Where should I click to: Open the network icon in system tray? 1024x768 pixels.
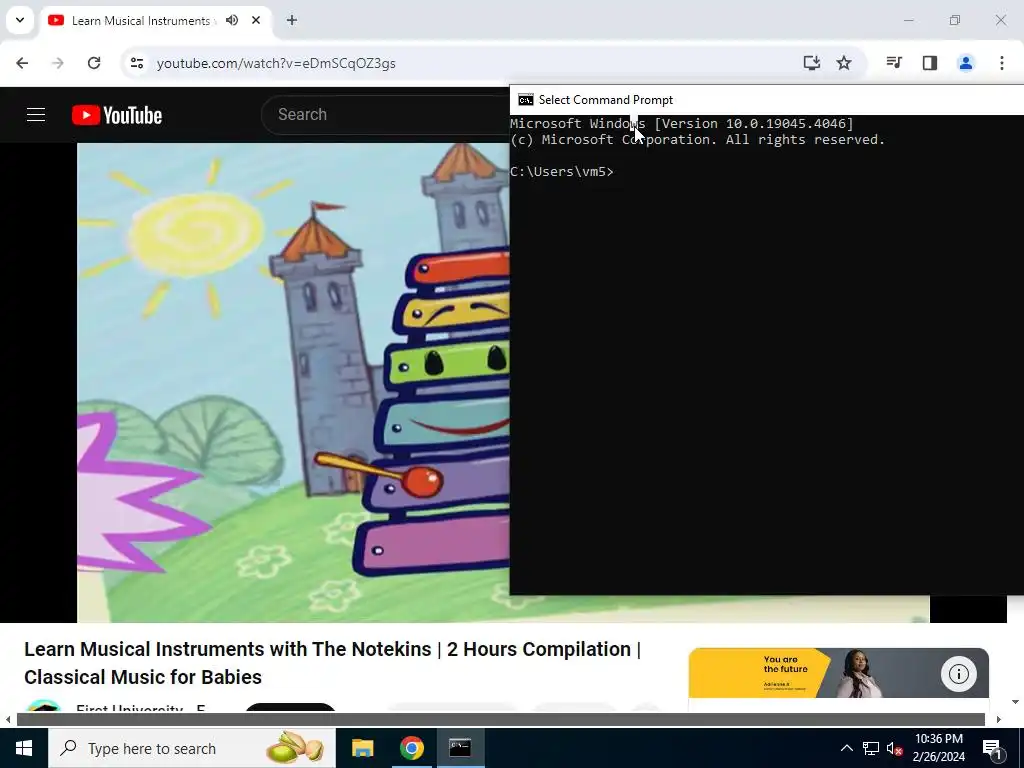coord(871,748)
